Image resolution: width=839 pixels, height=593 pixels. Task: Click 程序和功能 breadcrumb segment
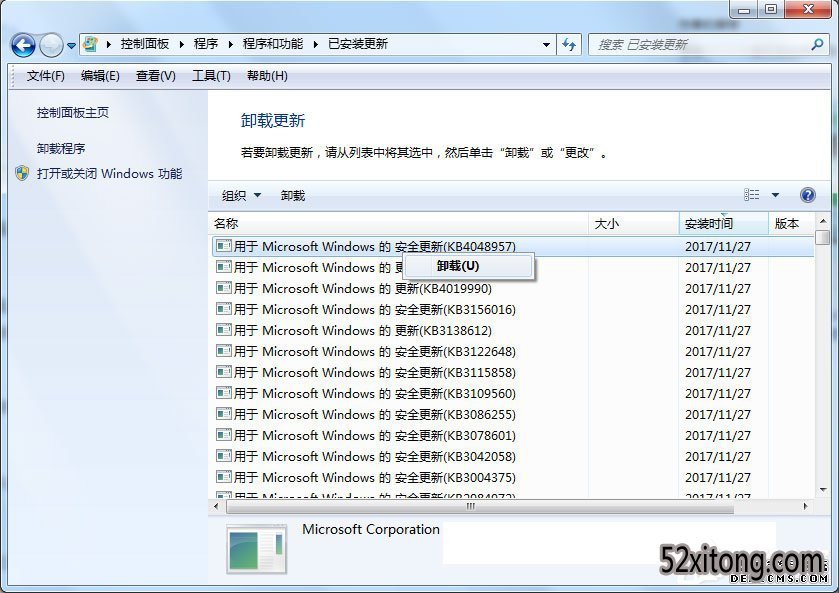tap(273, 44)
